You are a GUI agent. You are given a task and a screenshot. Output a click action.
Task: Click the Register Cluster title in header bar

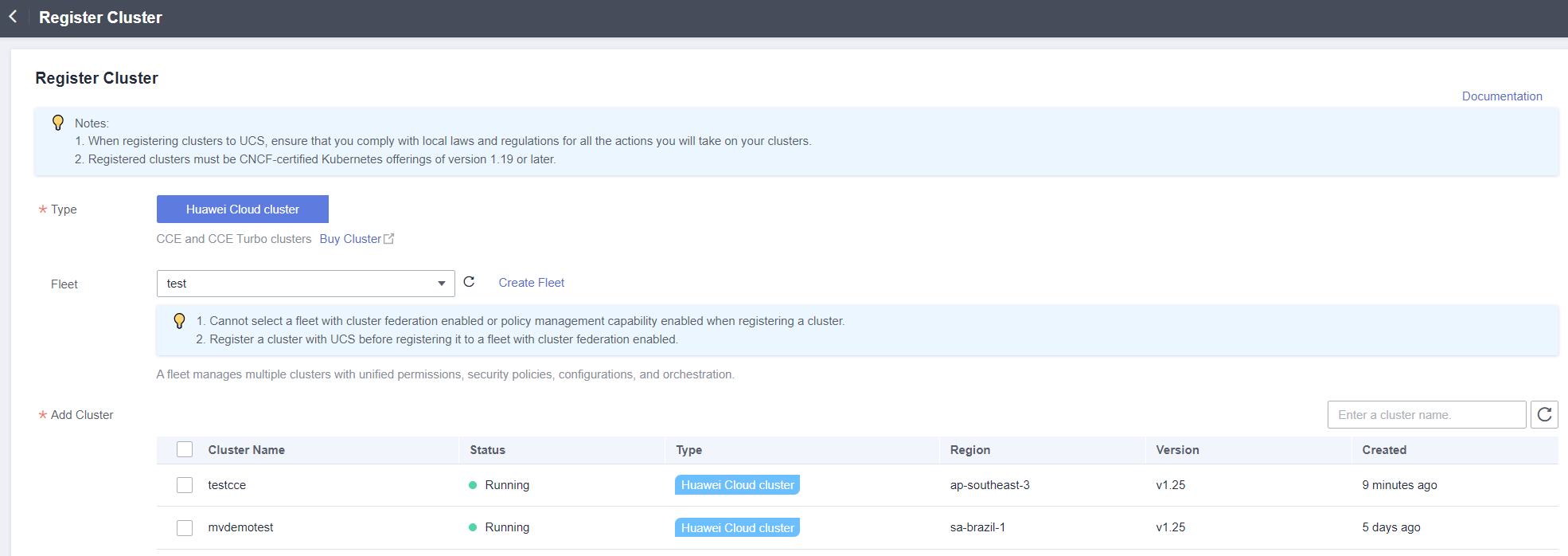pyautogui.click(x=100, y=18)
